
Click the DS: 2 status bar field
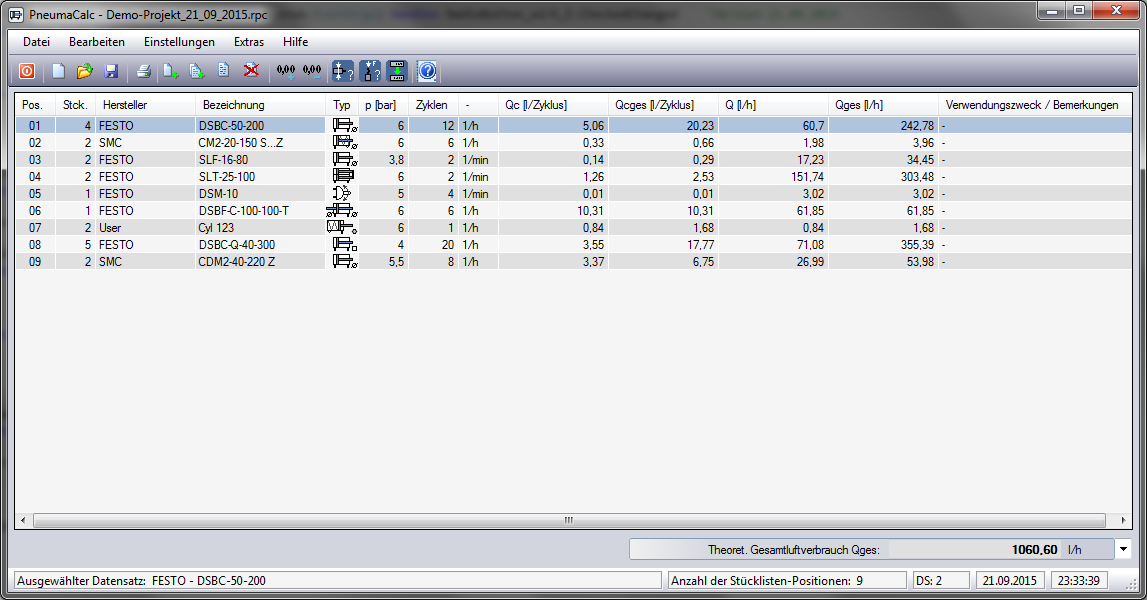pyautogui.click(x=941, y=580)
